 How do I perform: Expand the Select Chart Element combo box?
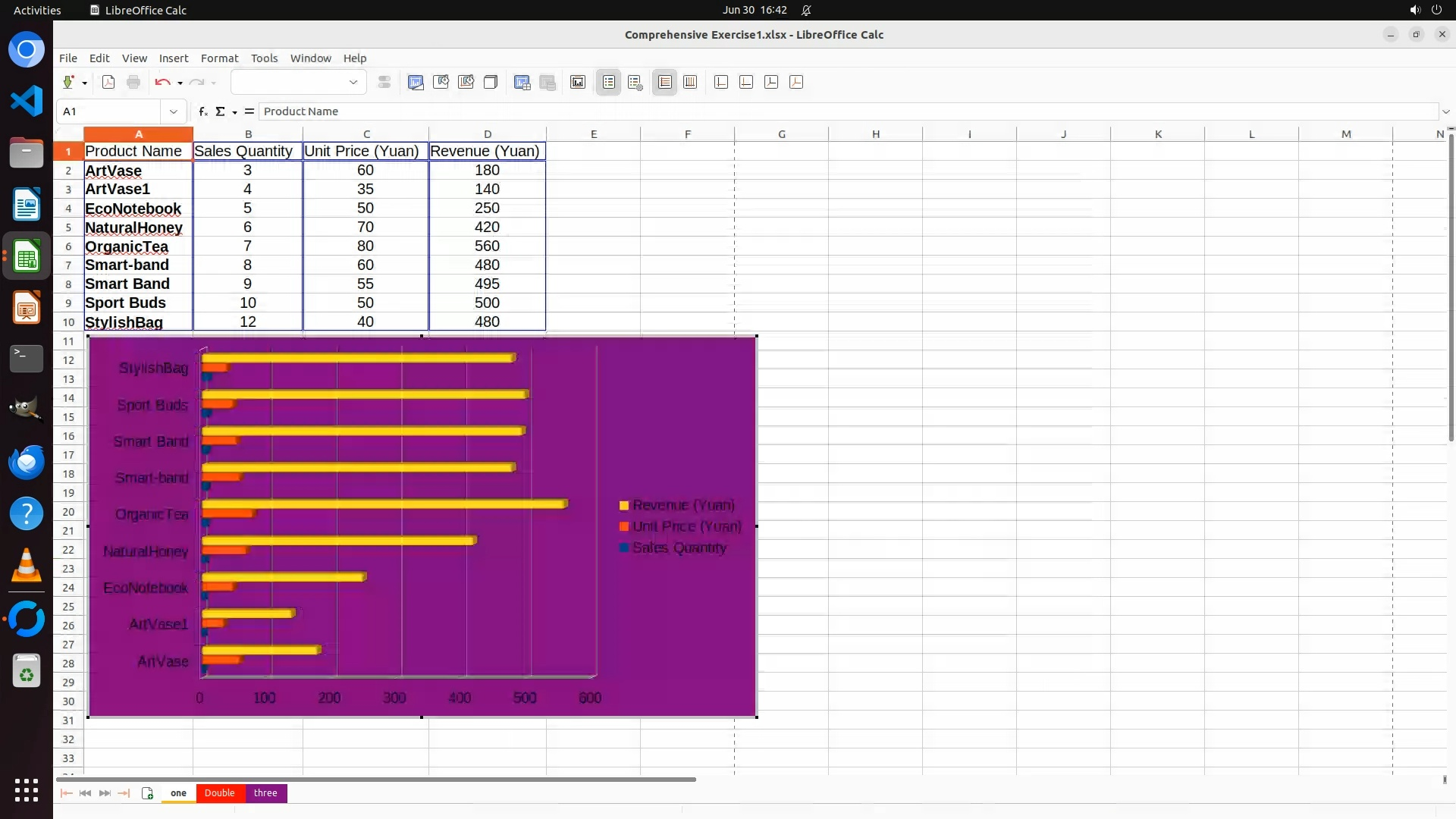point(353,82)
